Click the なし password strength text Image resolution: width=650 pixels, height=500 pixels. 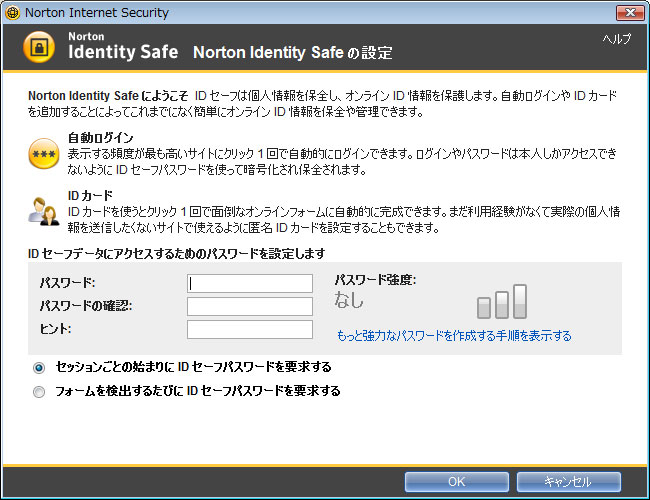[349, 300]
